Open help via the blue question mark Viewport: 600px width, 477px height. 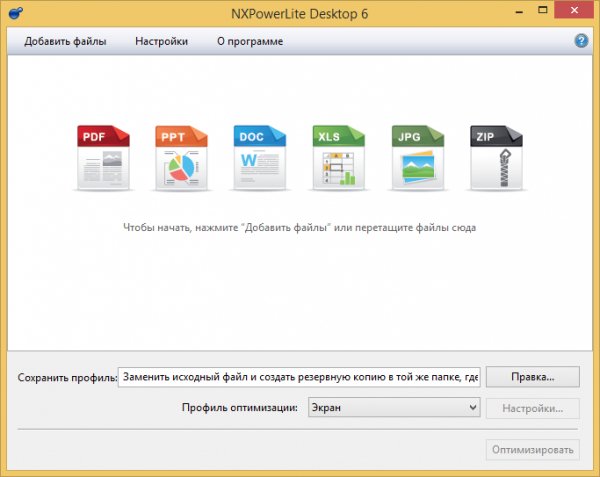tap(581, 41)
